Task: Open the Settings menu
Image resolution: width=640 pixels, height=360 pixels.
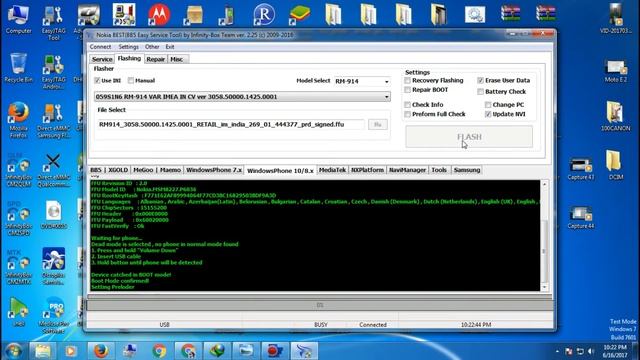Action: point(129,47)
